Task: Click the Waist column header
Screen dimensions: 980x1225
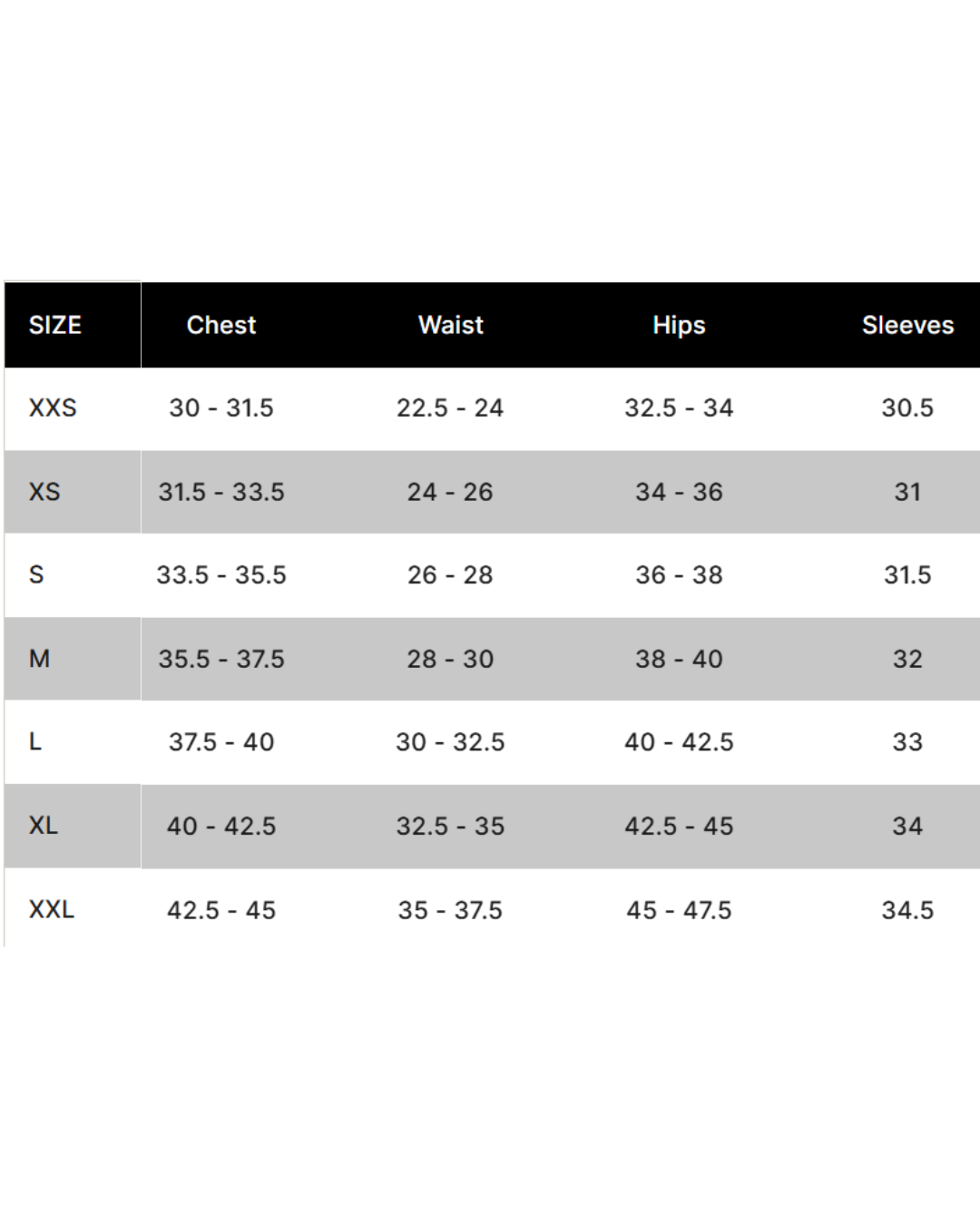Action: (451, 325)
